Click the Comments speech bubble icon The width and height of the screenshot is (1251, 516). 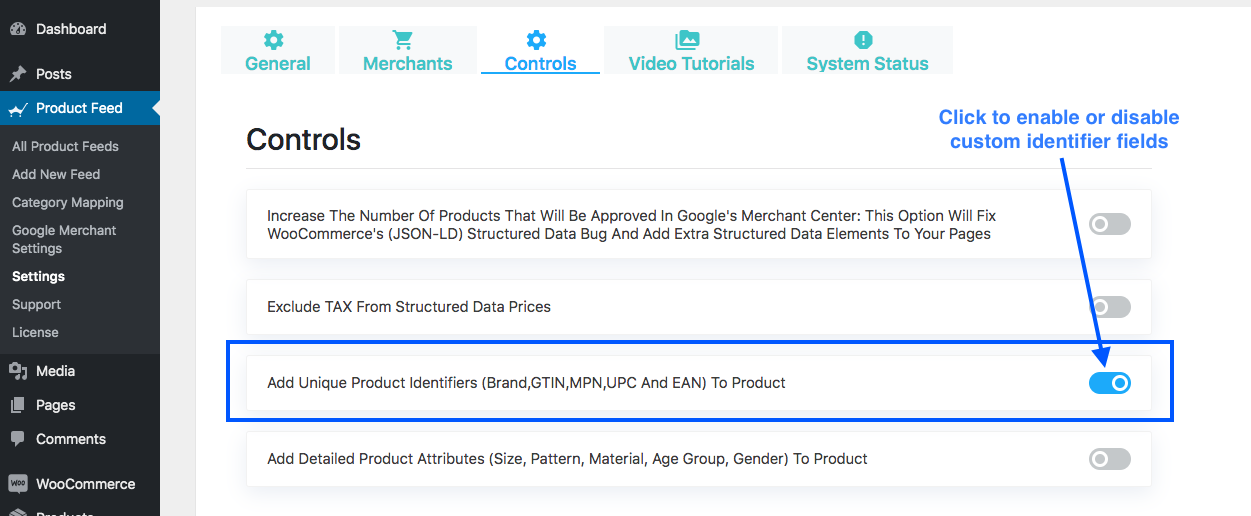18,439
